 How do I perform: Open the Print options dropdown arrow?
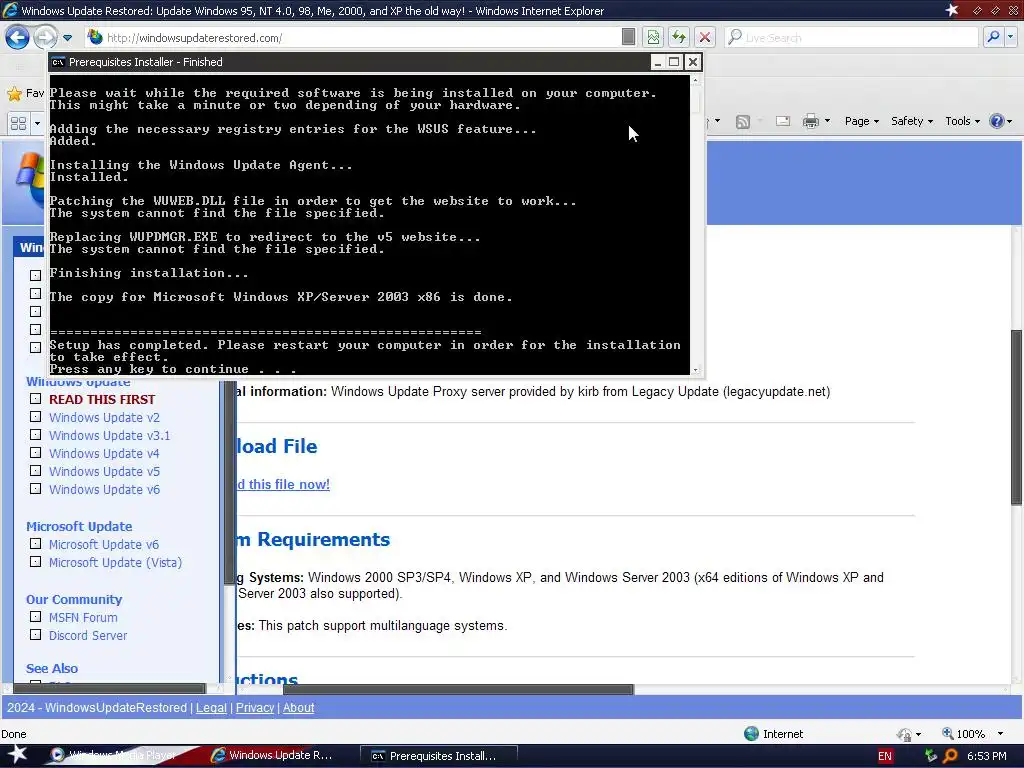click(827, 121)
